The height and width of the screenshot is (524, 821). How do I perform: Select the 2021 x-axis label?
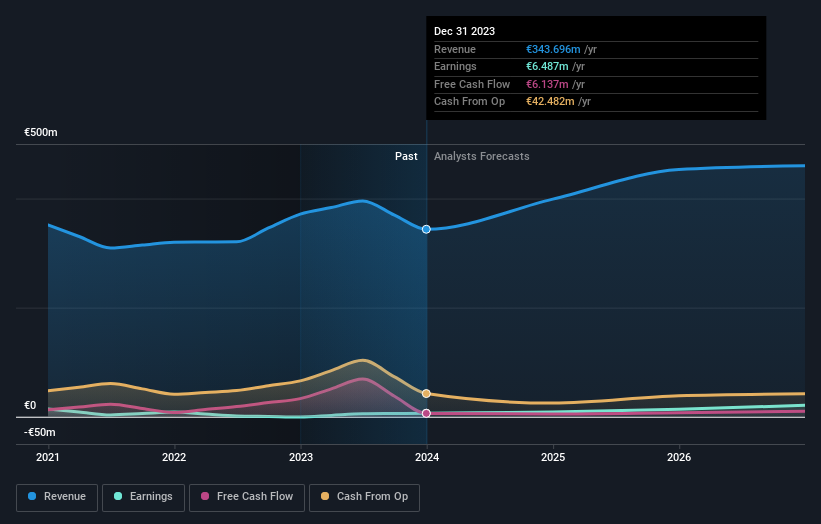[x=48, y=457]
